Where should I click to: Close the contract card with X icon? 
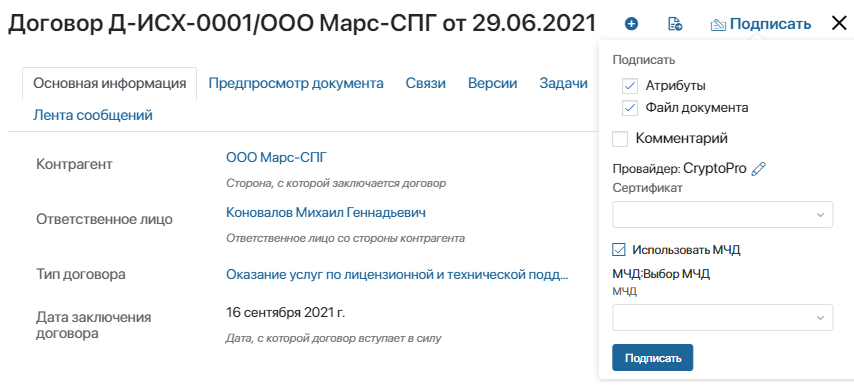[839, 23]
